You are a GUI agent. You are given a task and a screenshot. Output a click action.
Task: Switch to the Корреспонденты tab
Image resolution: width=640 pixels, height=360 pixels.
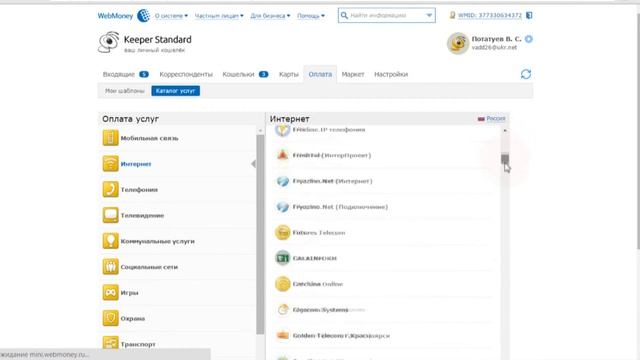point(186,74)
